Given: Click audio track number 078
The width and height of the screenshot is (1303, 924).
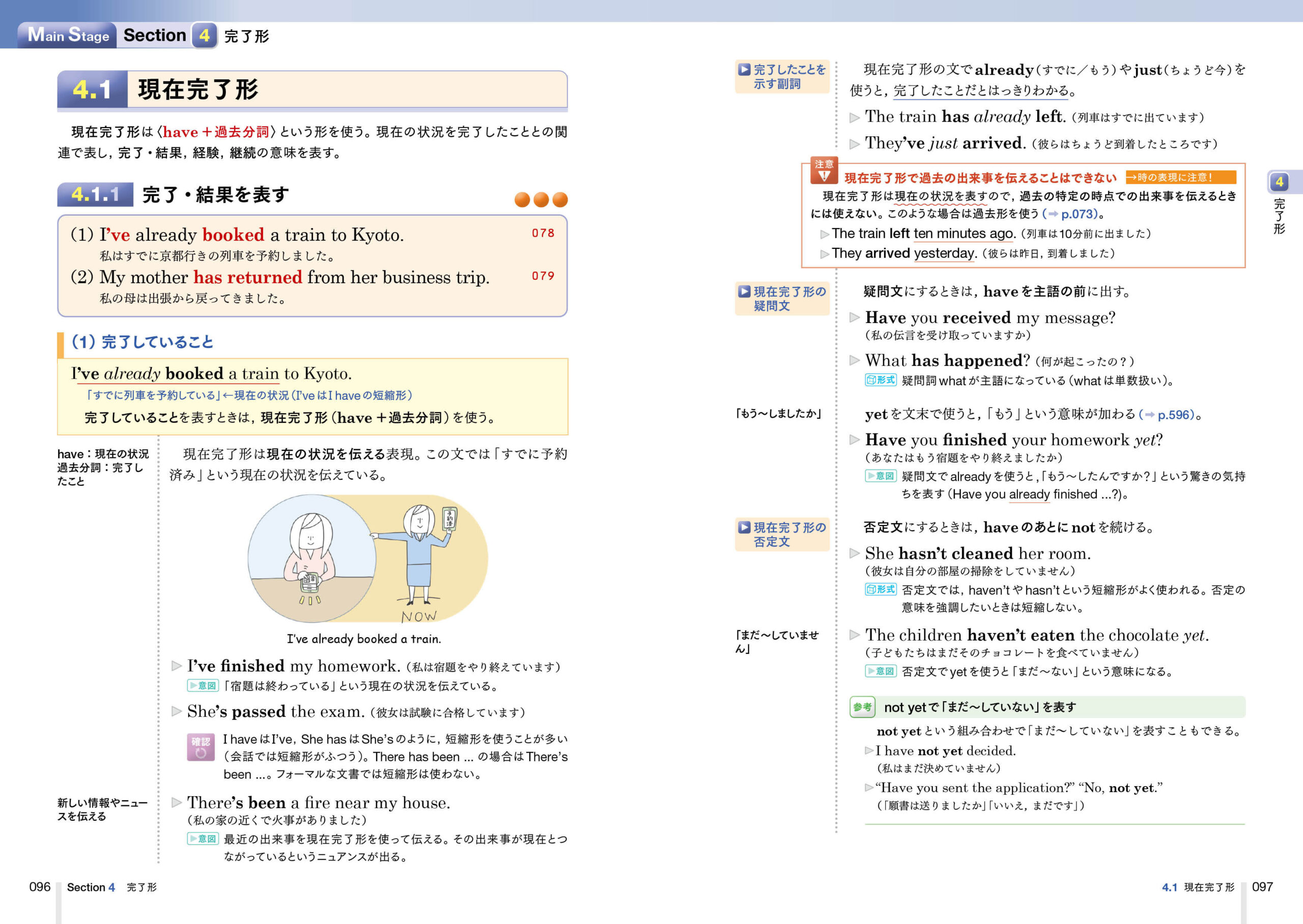Looking at the screenshot, I should pos(543,233).
